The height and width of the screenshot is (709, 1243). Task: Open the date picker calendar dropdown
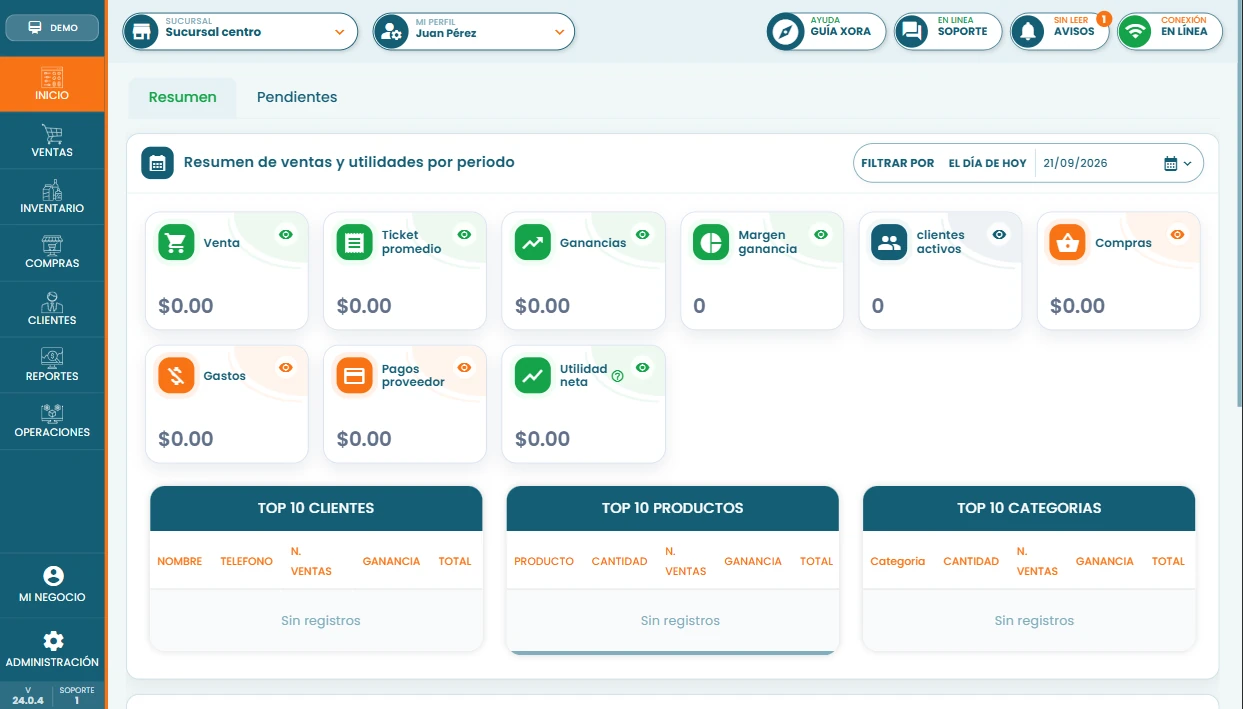pos(1178,163)
